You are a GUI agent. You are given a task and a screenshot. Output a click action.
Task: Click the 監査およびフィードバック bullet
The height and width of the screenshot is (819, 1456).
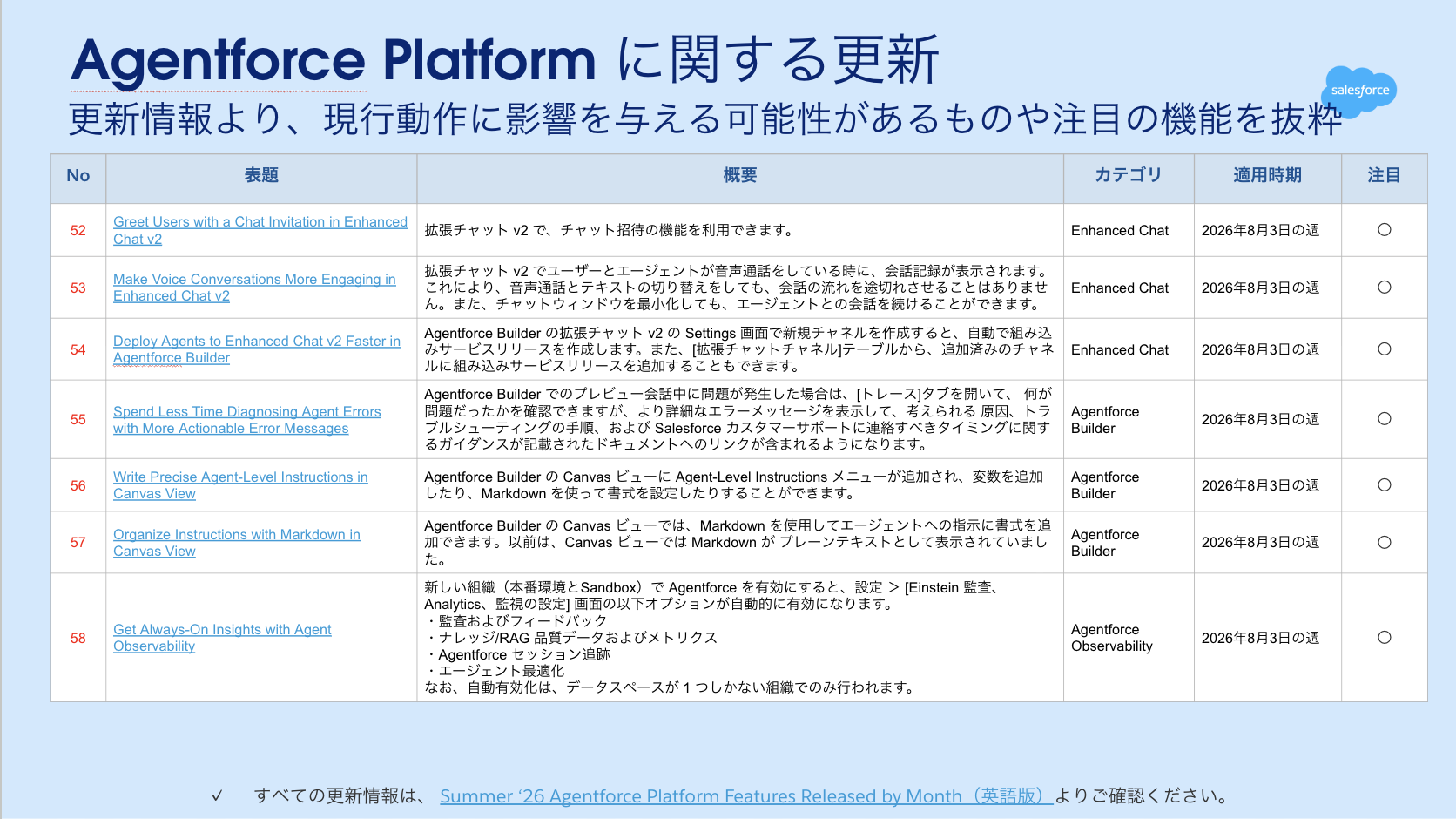(516, 621)
